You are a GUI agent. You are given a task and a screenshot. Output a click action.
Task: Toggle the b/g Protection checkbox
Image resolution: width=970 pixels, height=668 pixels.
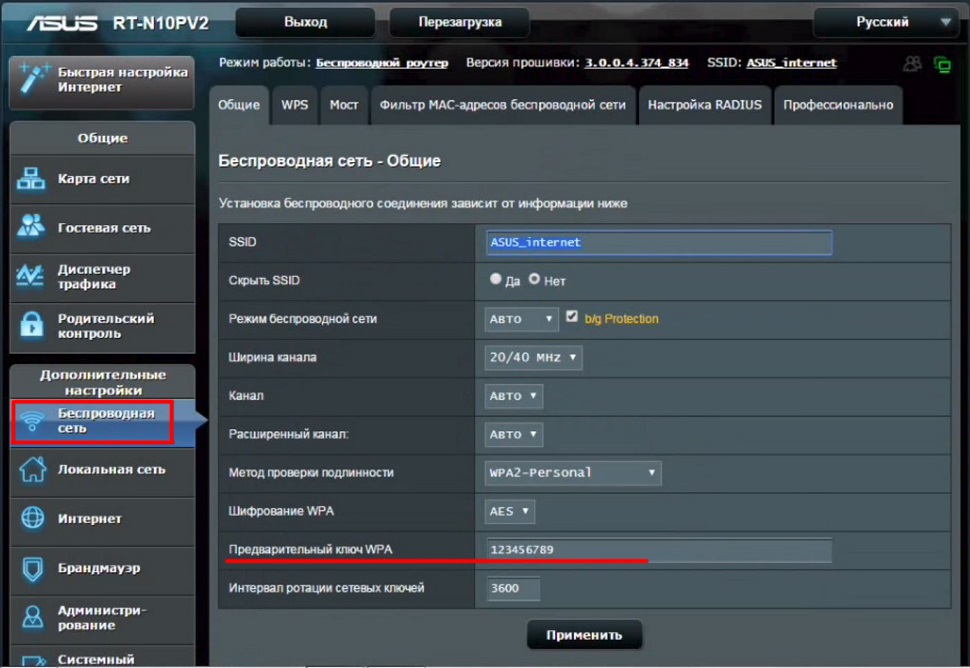click(x=572, y=317)
